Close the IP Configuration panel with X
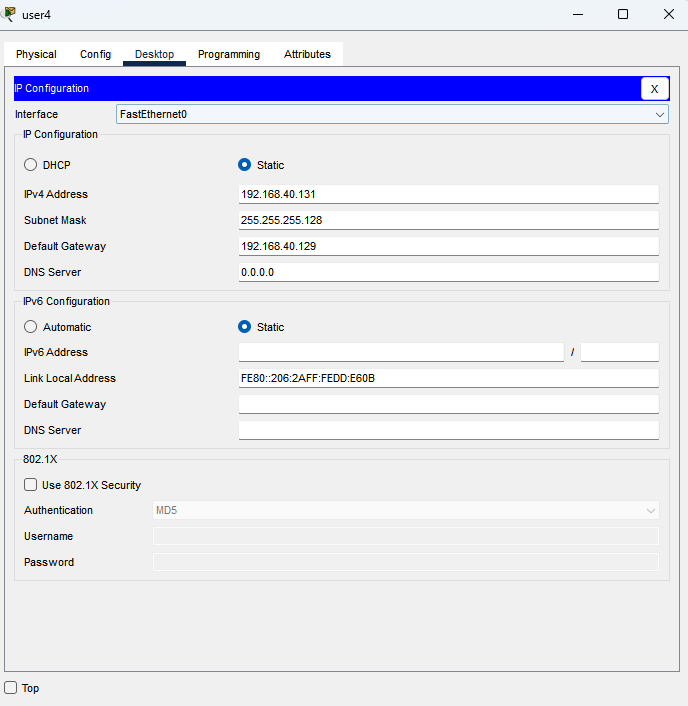Viewport: 688px width, 706px height. click(655, 89)
